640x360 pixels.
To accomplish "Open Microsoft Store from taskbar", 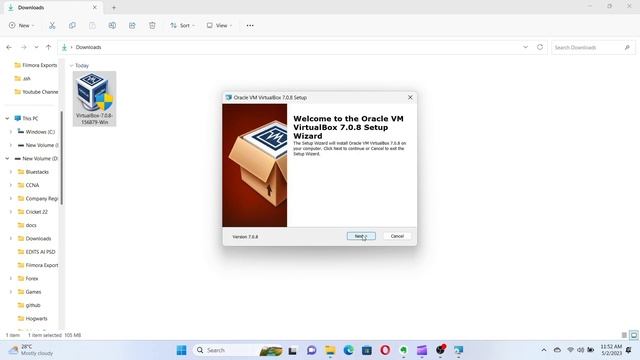I will click(367, 350).
